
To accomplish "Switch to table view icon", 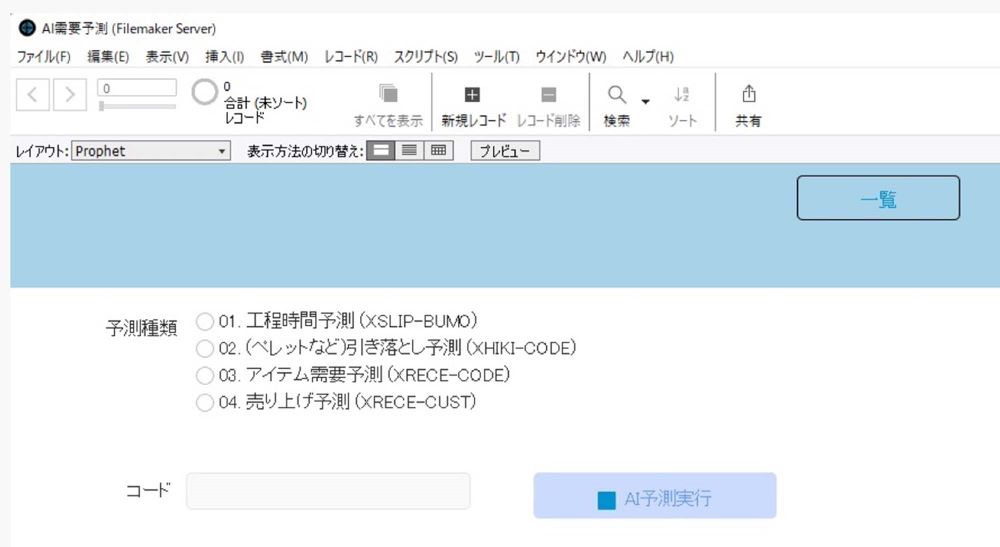I will [438, 150].
